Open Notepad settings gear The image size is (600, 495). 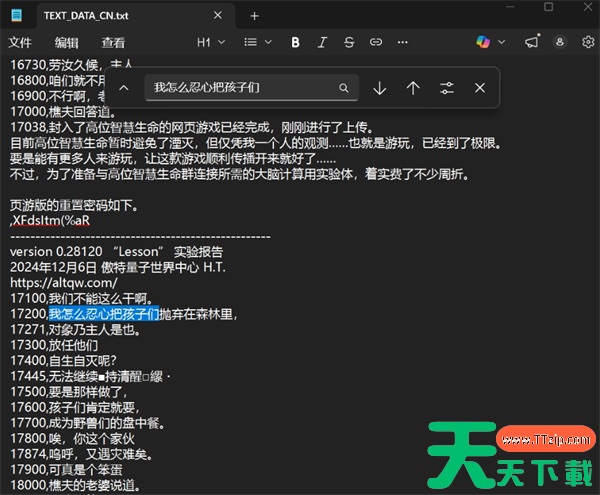(588, 42)
